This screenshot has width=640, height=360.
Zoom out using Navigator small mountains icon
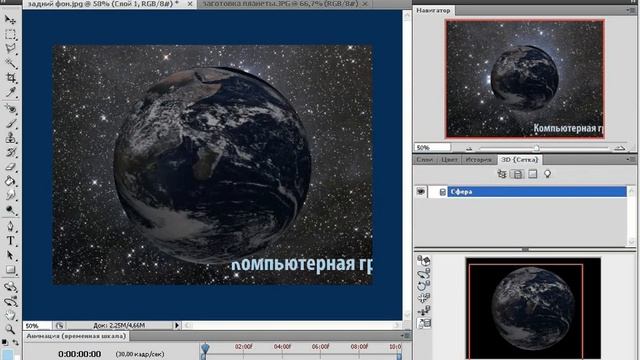[x=469, y=148]
